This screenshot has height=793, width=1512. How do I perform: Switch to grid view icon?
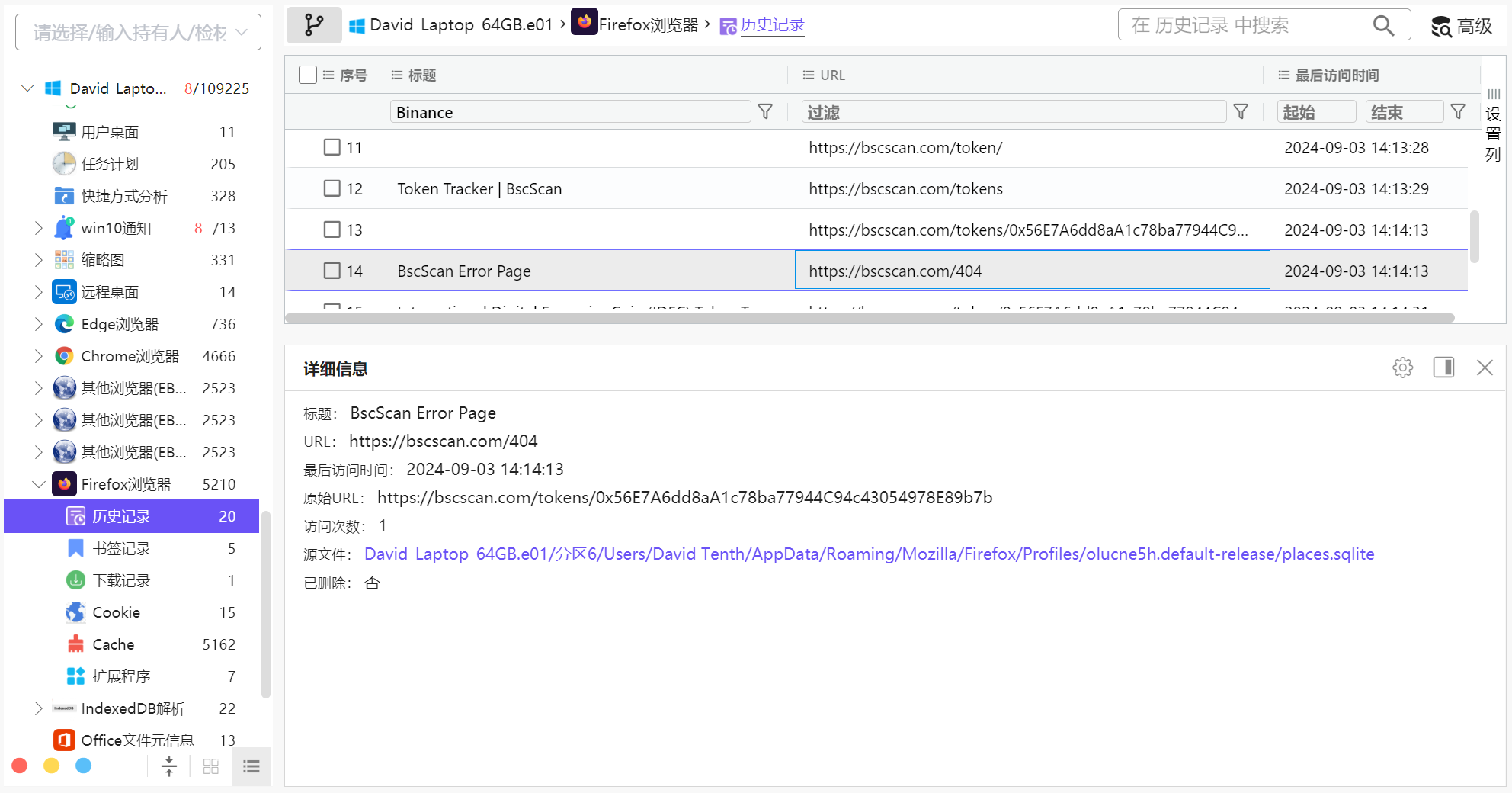click(211, 766)
